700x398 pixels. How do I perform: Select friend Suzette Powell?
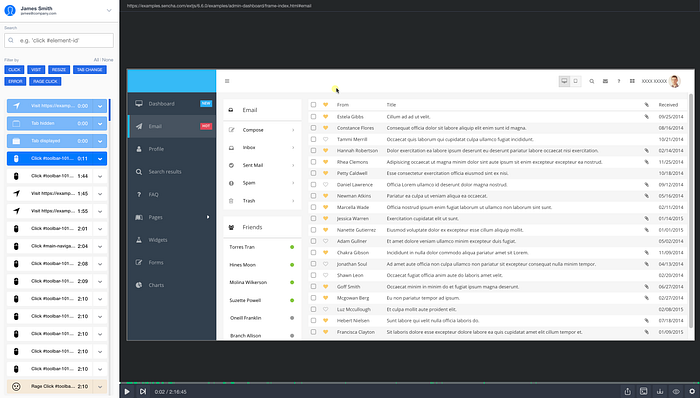(x=262, y=300)
